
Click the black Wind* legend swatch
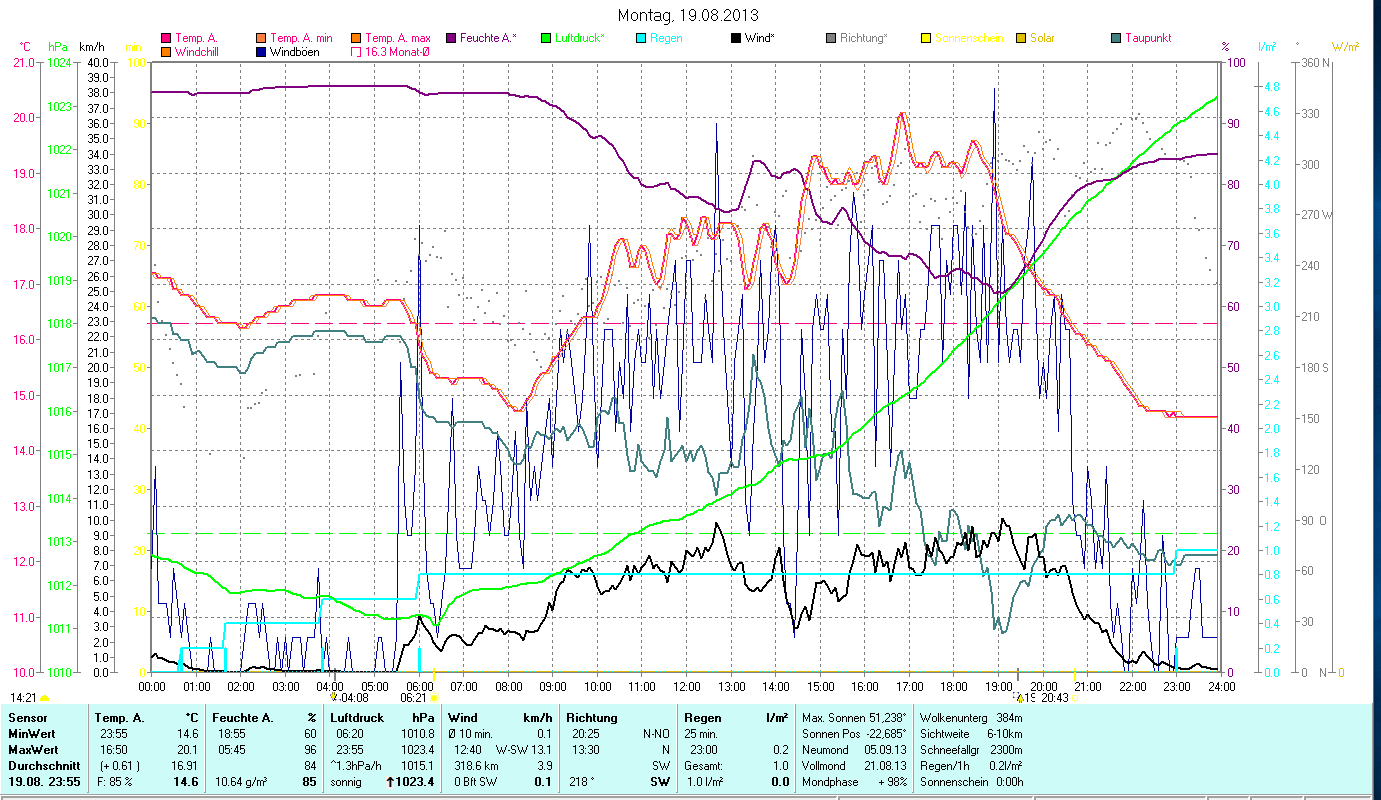[736, 38]
